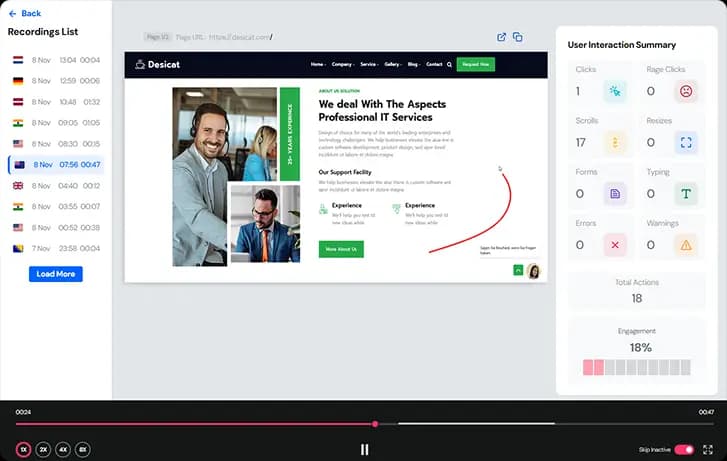Click green scroll-to-top icon in recording
Viewport: 727px width, 461px height.
pos(518,270)
